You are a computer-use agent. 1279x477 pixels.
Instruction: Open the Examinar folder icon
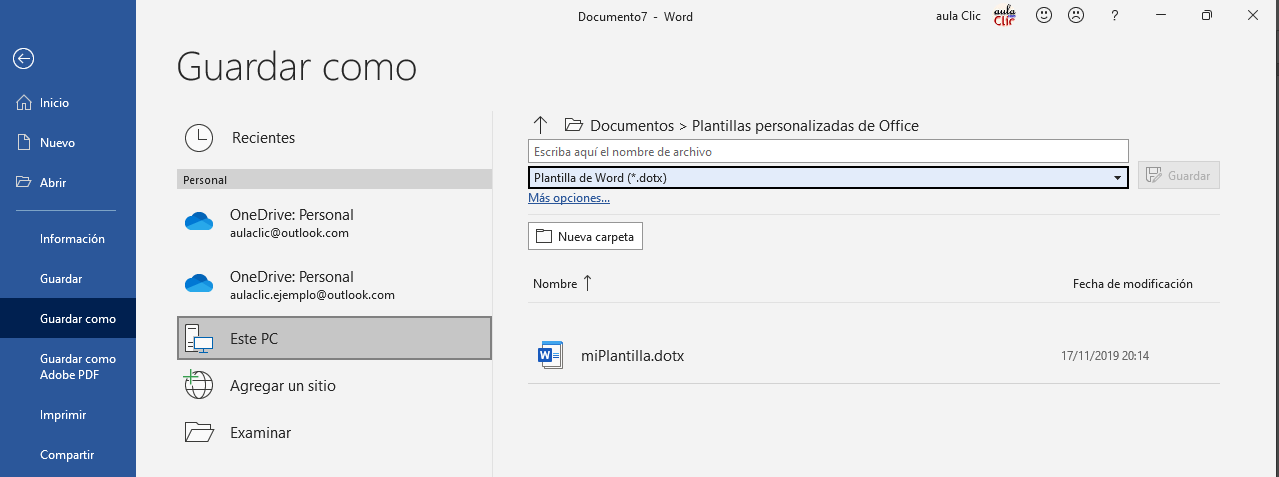point(199,433)
